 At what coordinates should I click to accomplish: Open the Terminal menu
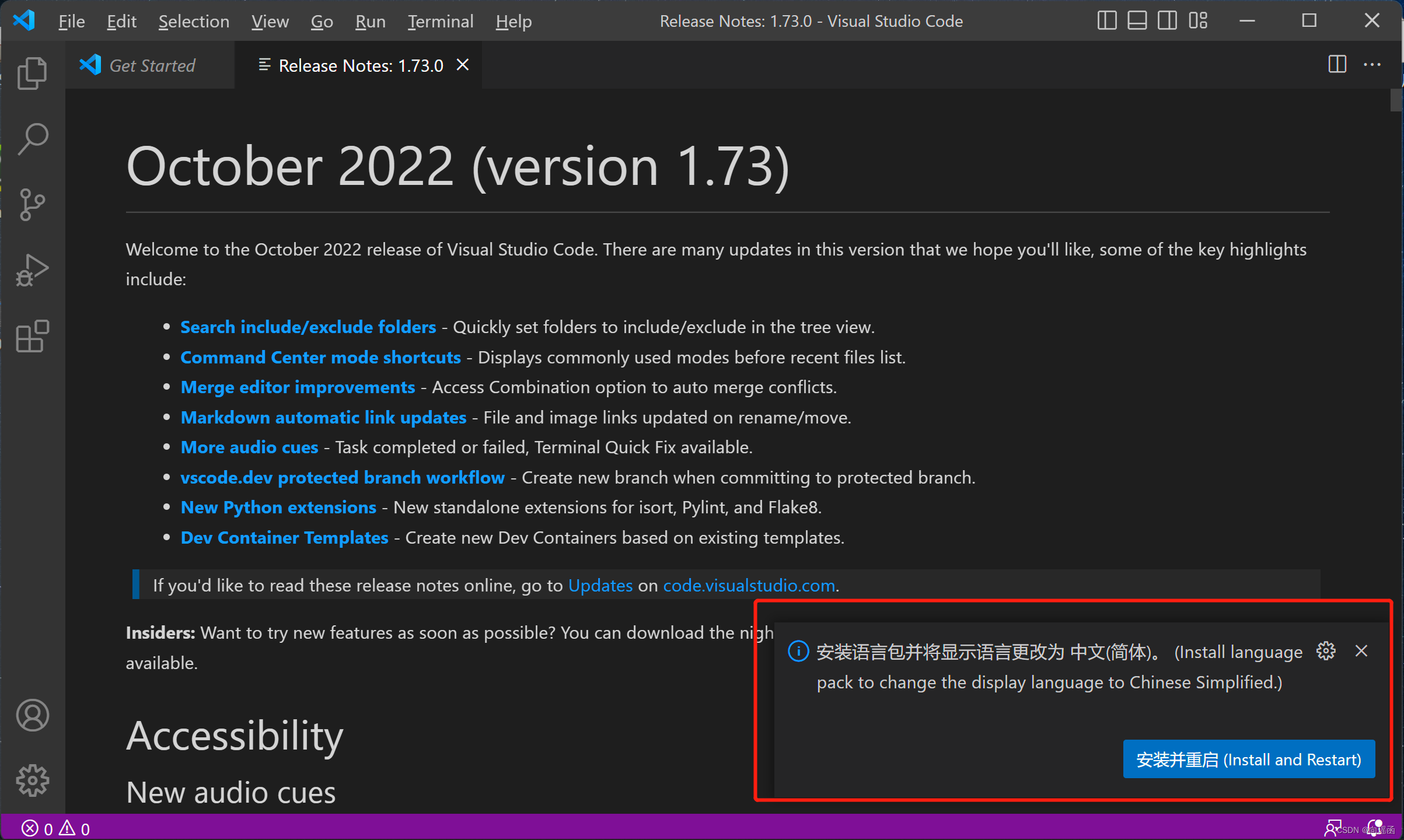(440, 21)
